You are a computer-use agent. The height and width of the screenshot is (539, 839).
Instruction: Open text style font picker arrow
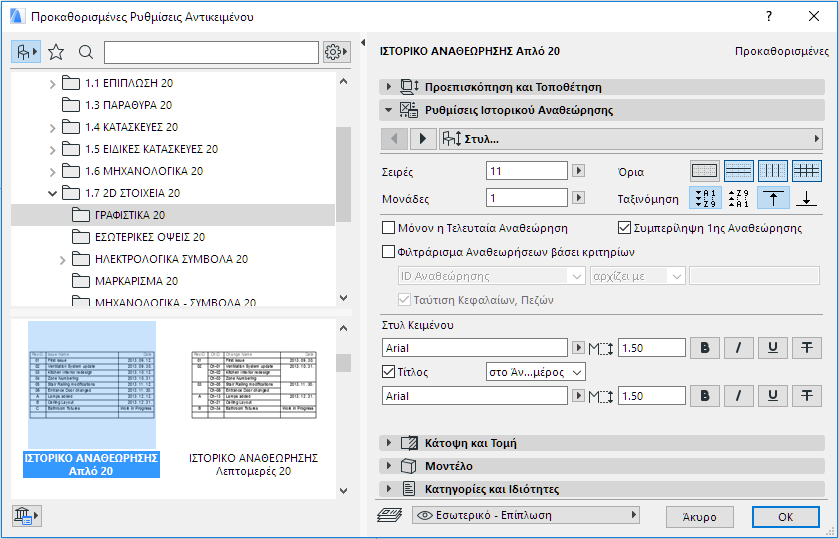tap(578, 347)
